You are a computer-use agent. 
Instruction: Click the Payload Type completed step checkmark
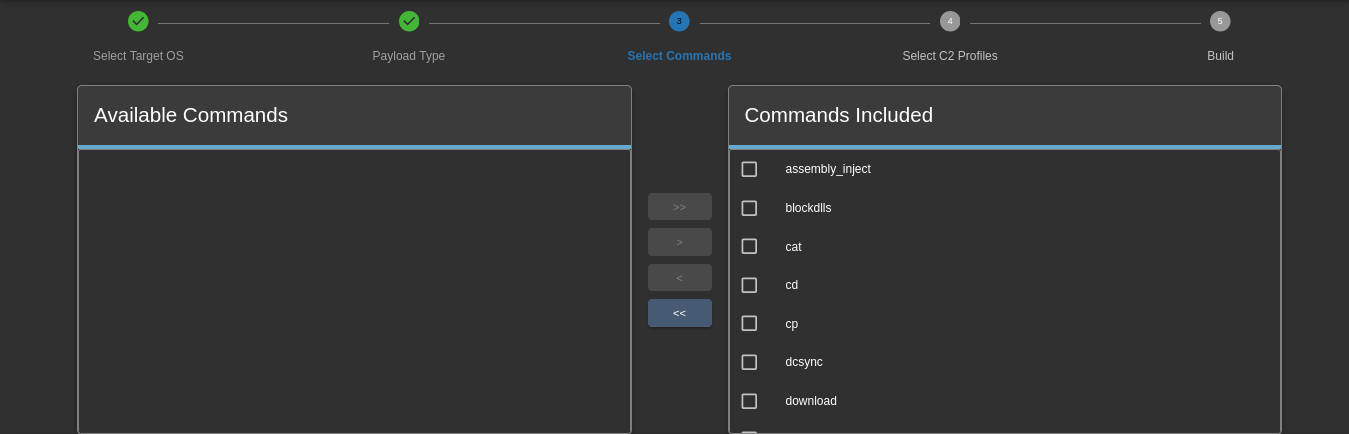(x=409, y=21)
